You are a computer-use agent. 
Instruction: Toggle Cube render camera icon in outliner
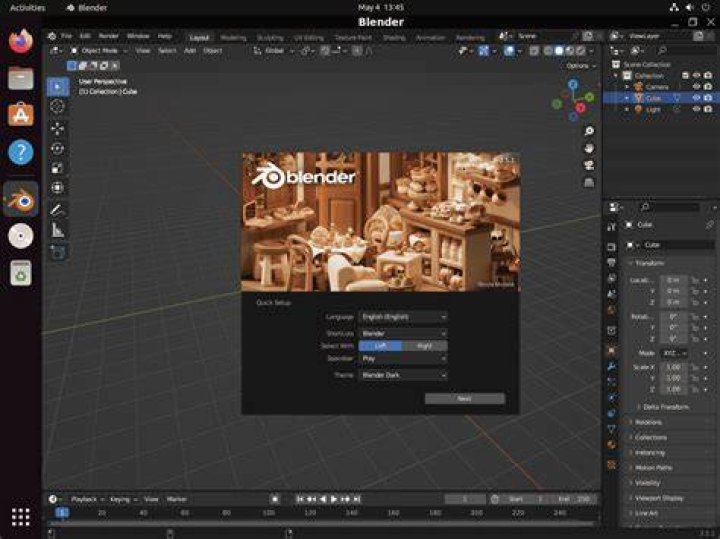click(708, 97)
